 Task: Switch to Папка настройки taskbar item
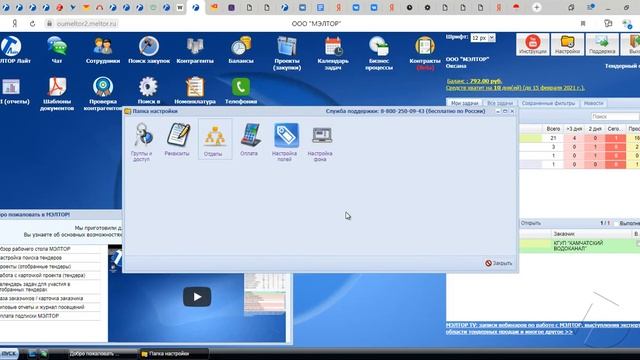point(173,353)
